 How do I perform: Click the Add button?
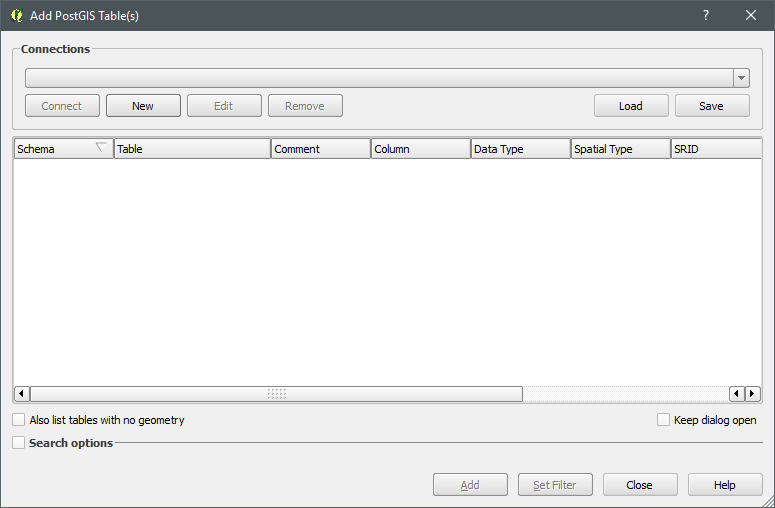coord(470,485)
